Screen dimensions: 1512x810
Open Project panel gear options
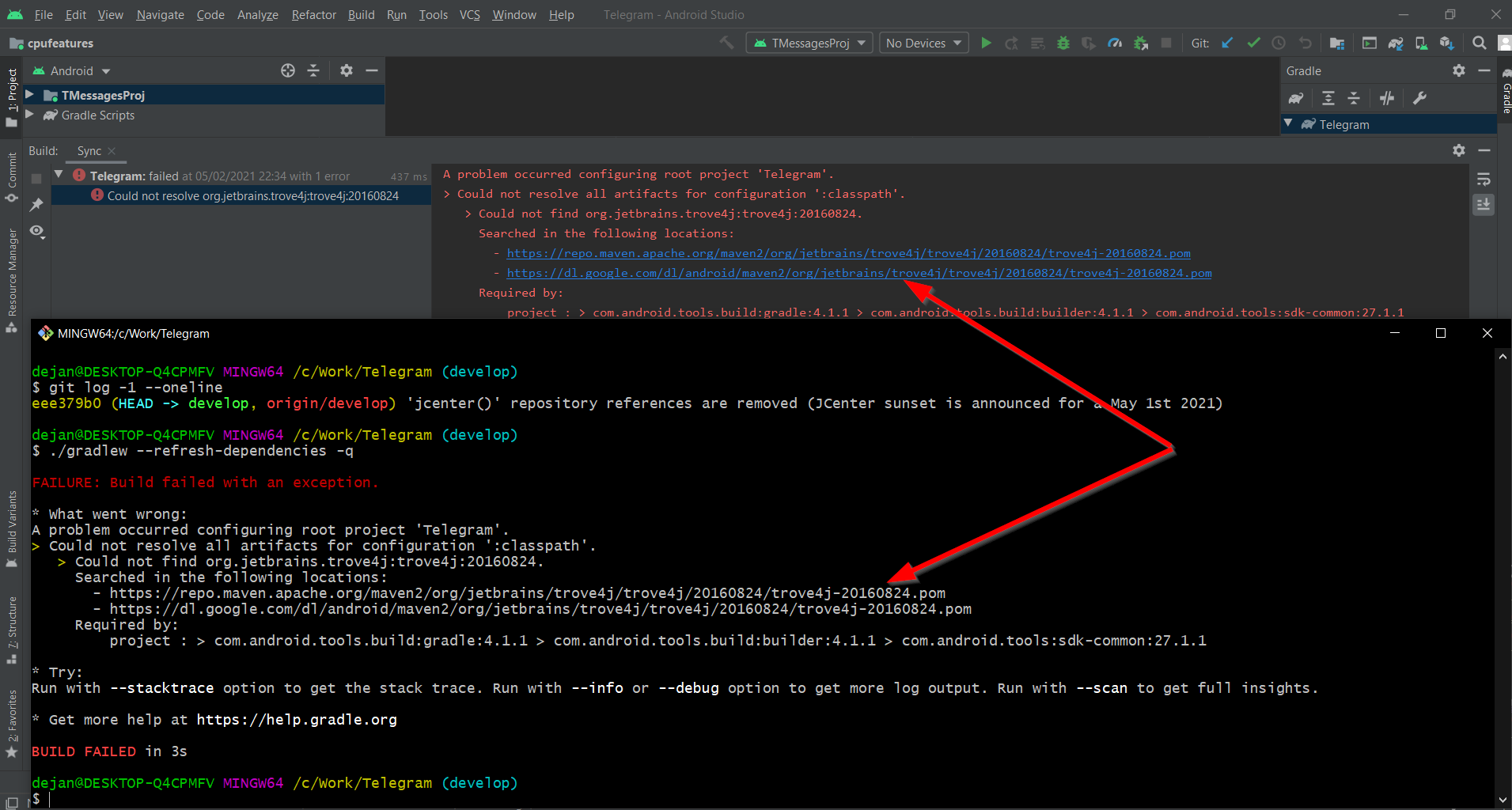tap(346, 70)
